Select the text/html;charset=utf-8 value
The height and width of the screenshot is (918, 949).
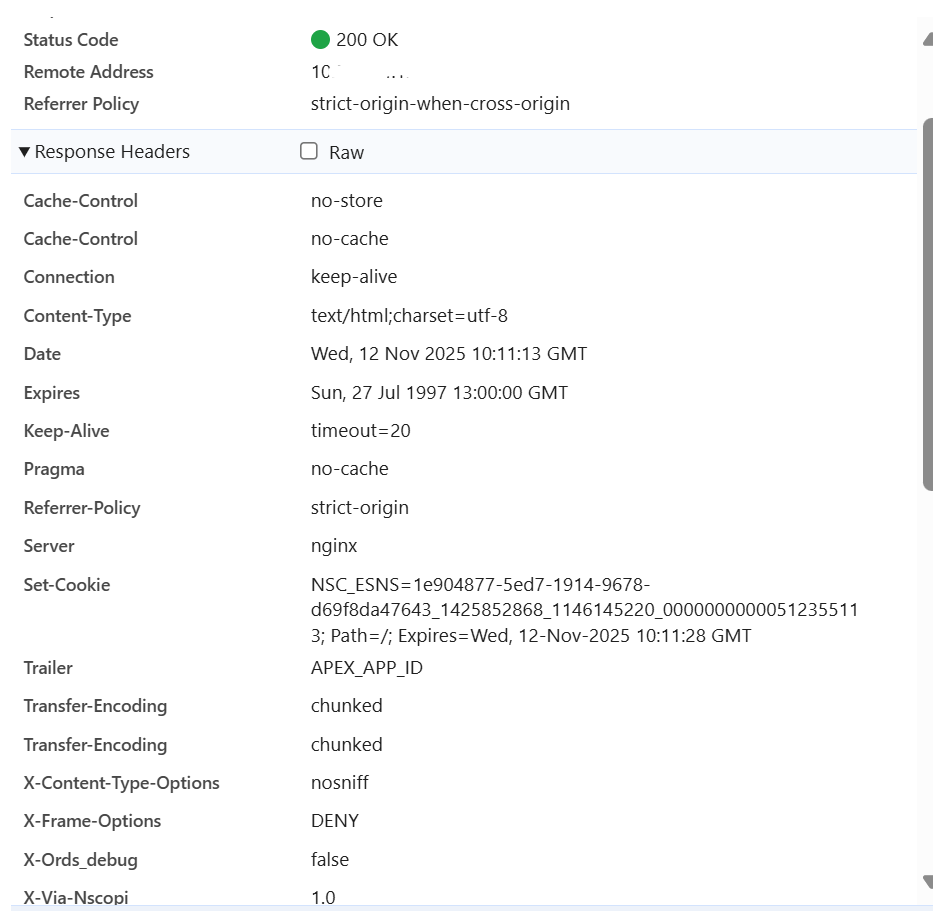pyautogui.click(x=409, y=316)
